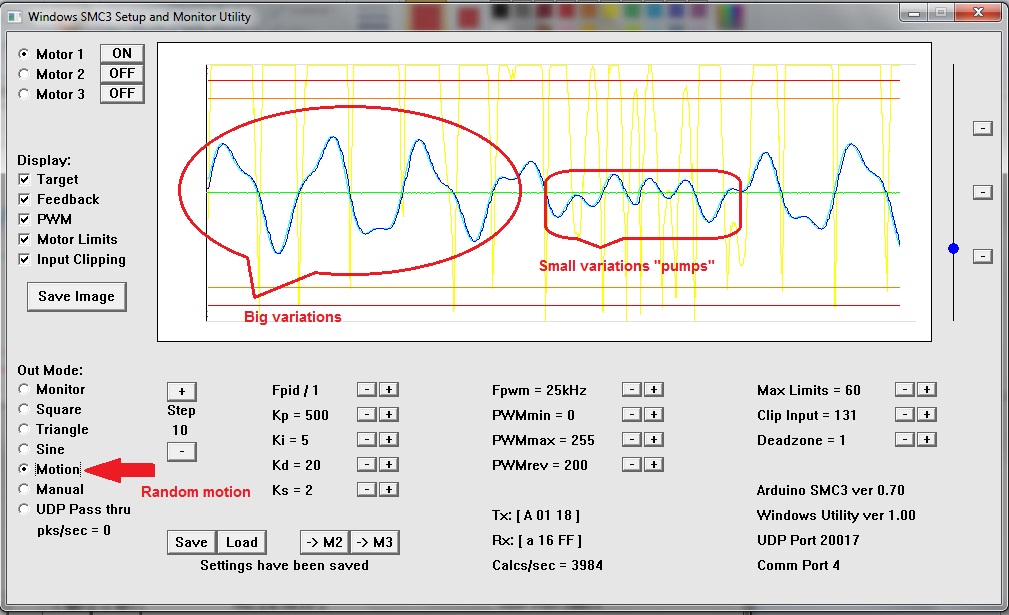Click the blue vertical slider handle
This screenshot has width=1009, height=615.
tap(953, 248)
